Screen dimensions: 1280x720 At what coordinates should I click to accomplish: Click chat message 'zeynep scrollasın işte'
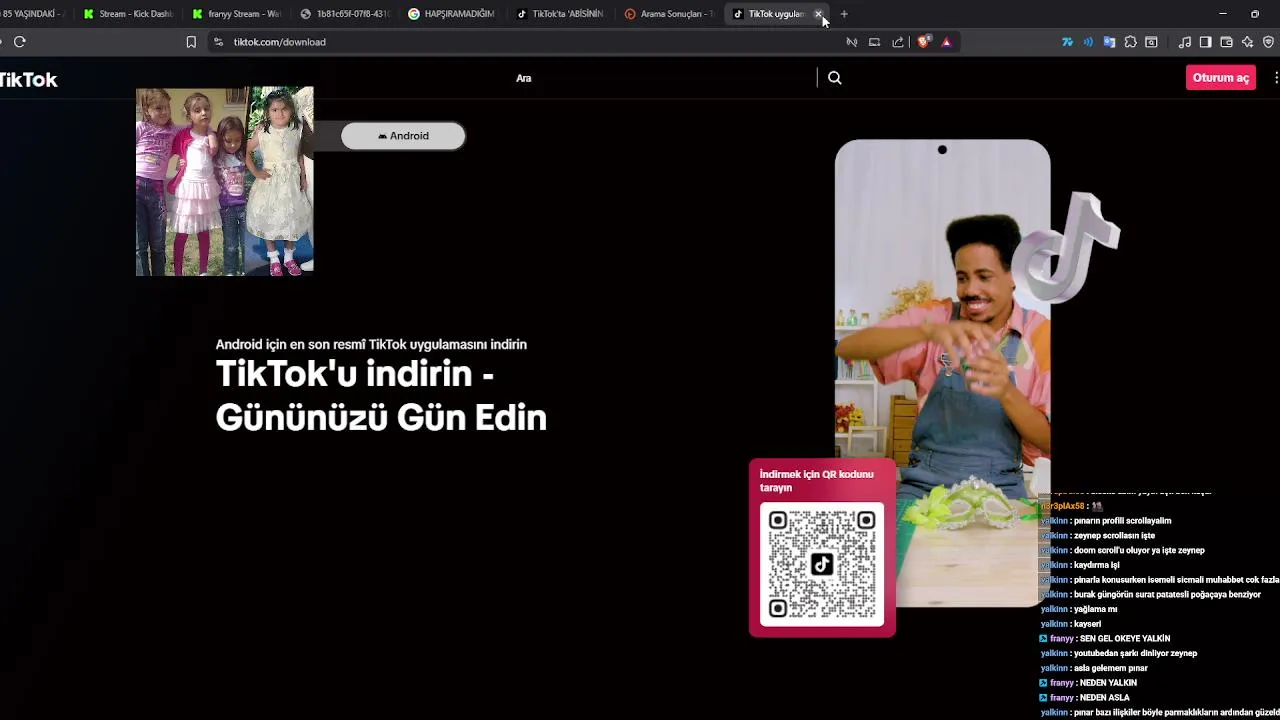[x=1114, y=536]
